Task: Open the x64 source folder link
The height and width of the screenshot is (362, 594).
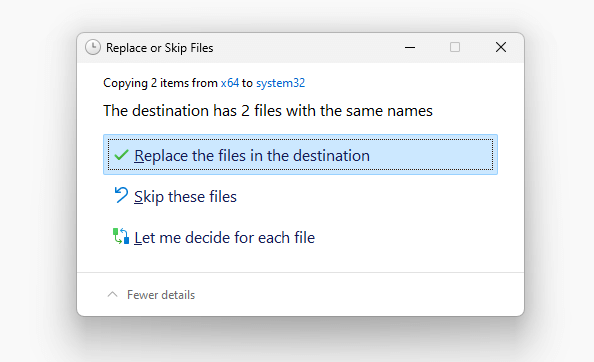Action: coord(230,83)
